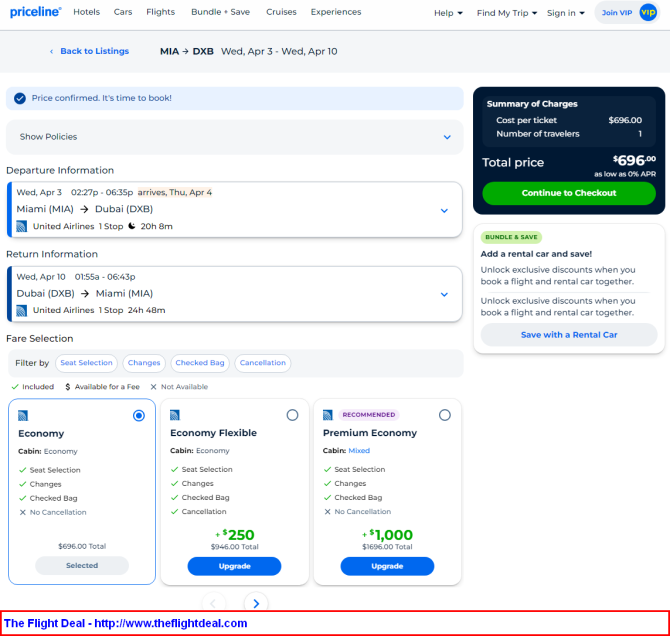Screen dimensions: 670x636
Task: Click United Airlines logo in departure card
Action: tap(21, 226)
